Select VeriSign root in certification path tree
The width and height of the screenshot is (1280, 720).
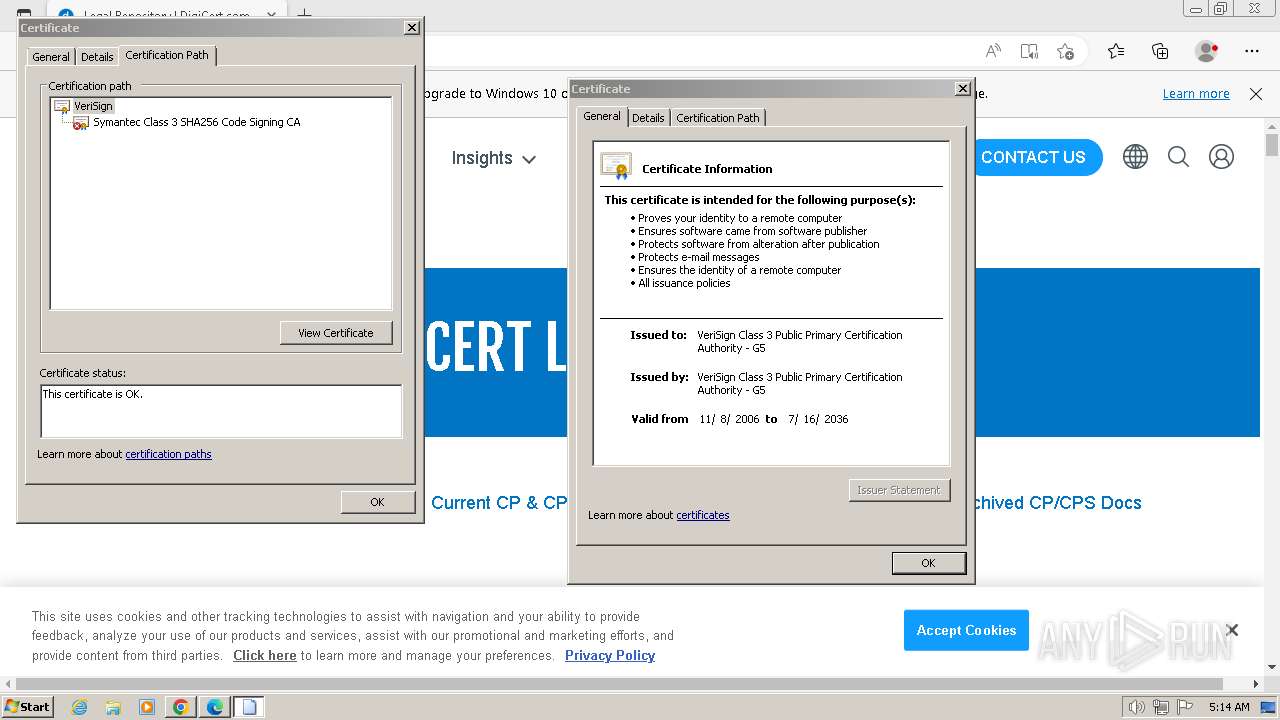pos(93,106)
